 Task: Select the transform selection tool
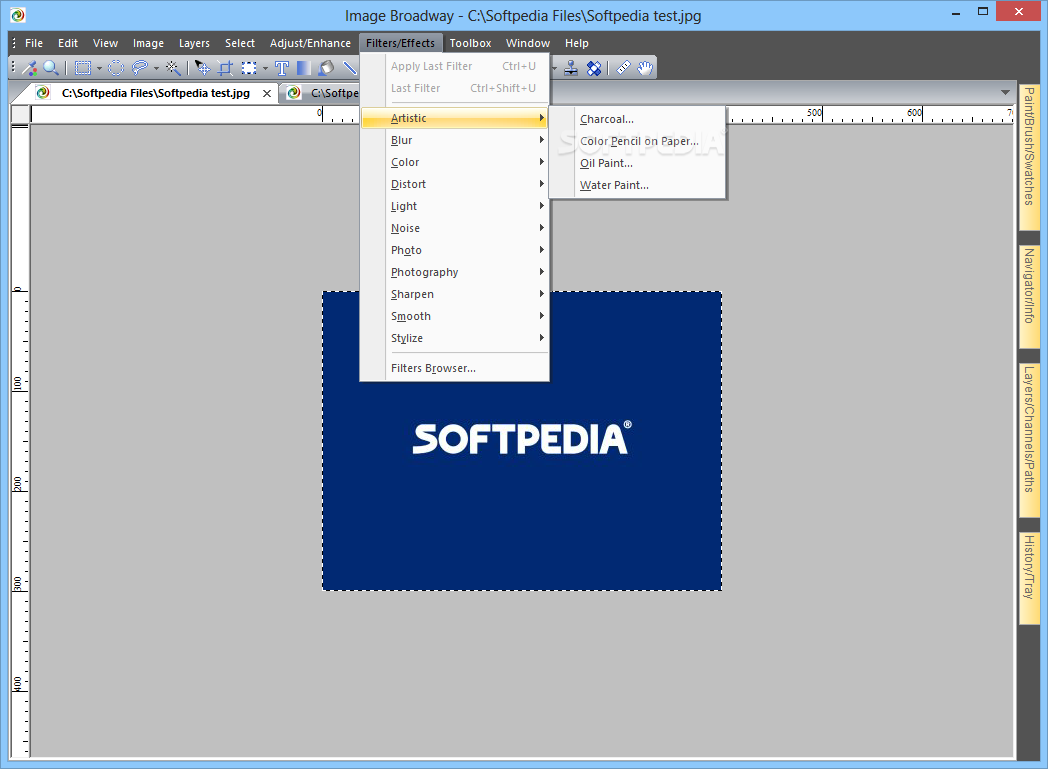pos(249,67)
